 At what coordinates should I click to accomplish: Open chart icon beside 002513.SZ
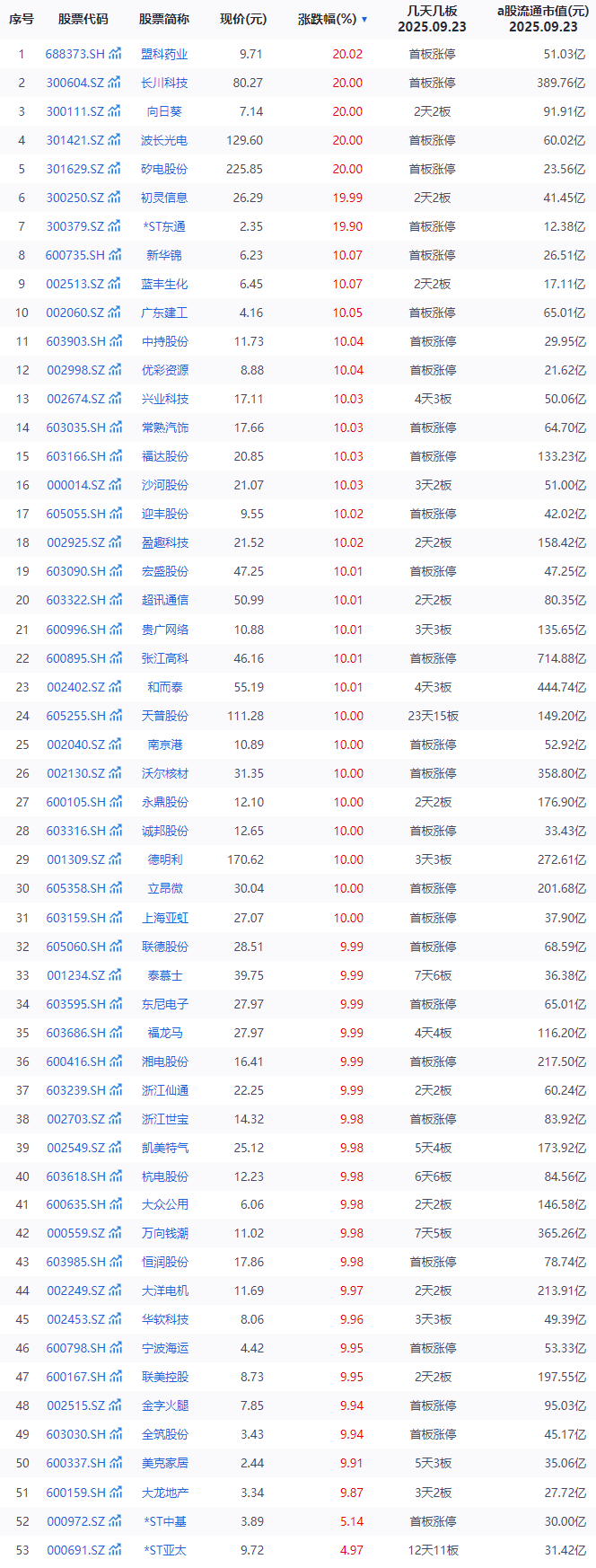click(114, 284)
